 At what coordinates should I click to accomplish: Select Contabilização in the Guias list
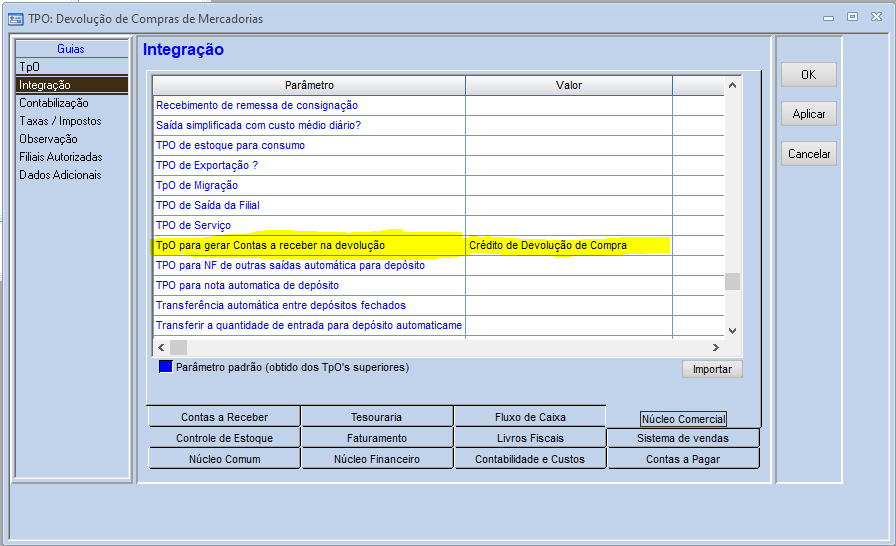(54, 103)
